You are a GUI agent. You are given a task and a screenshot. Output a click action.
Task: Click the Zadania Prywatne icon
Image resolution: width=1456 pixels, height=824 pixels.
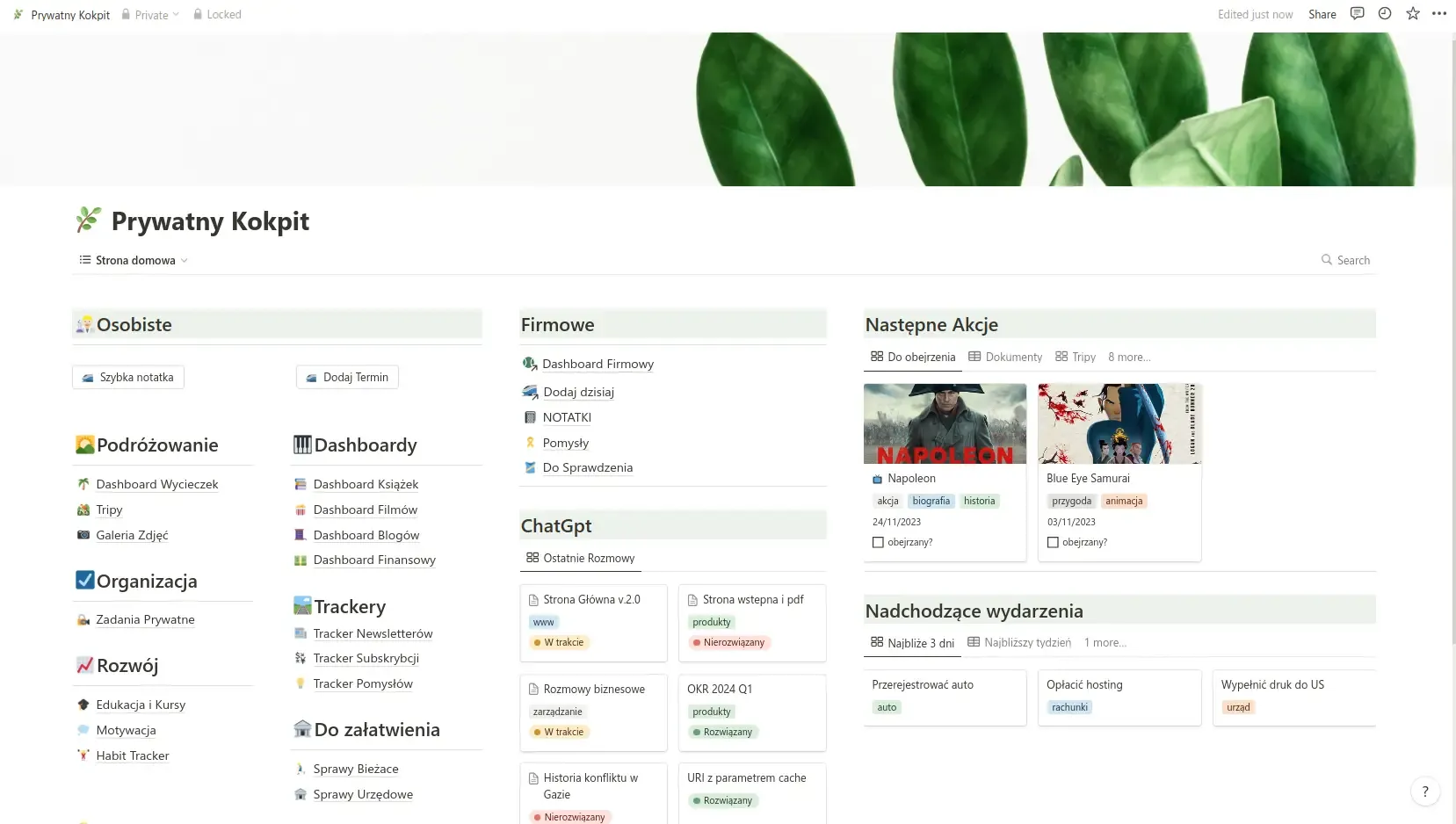pyautogui.click(x=83, y=619)
